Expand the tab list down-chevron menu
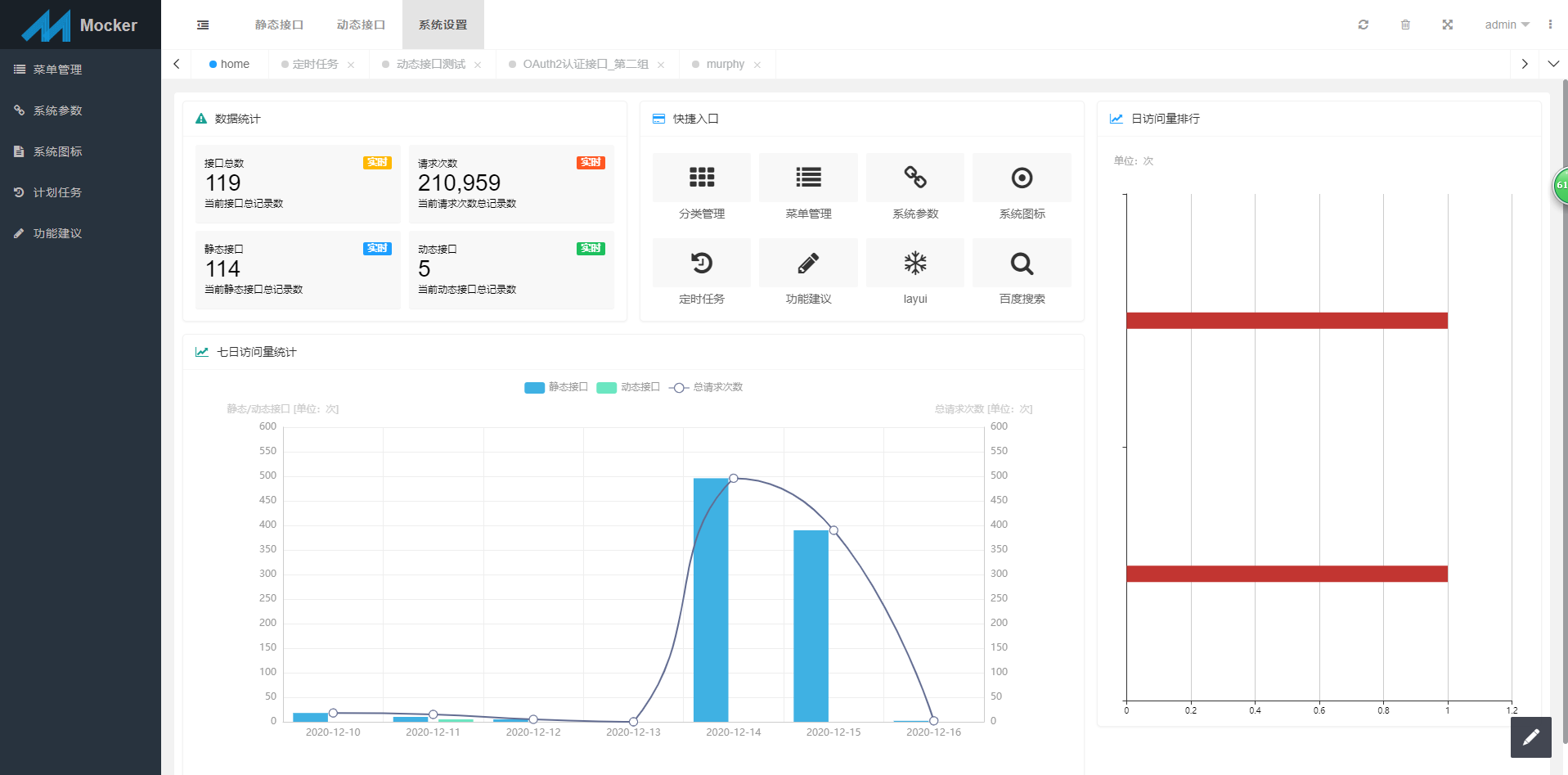The width and height of the screenshot is (1568, 775). (1553, 64)
